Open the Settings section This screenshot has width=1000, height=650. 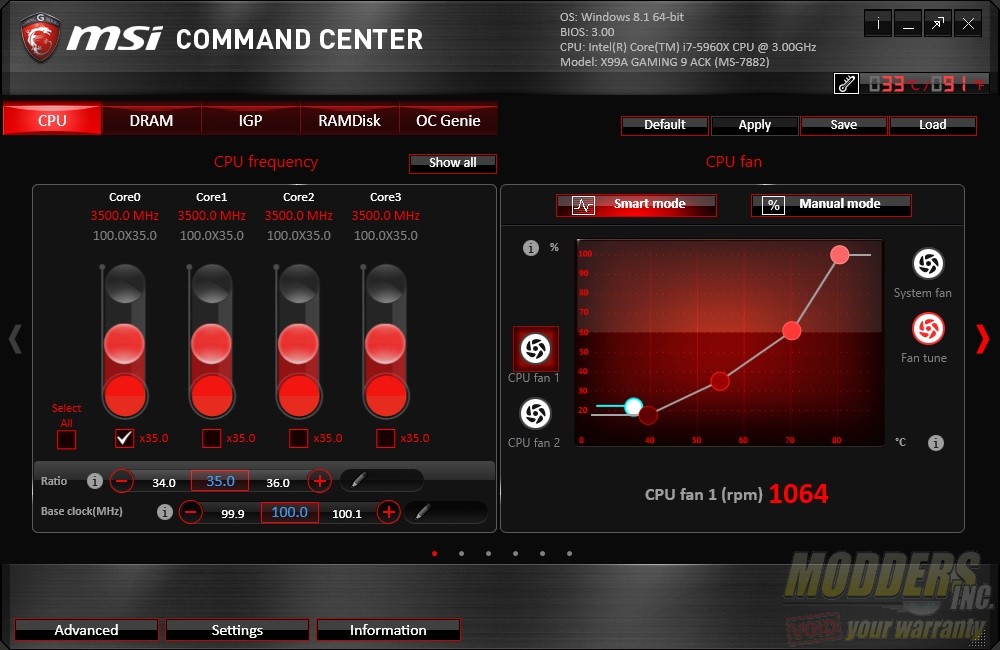click(x=237, y=630)
